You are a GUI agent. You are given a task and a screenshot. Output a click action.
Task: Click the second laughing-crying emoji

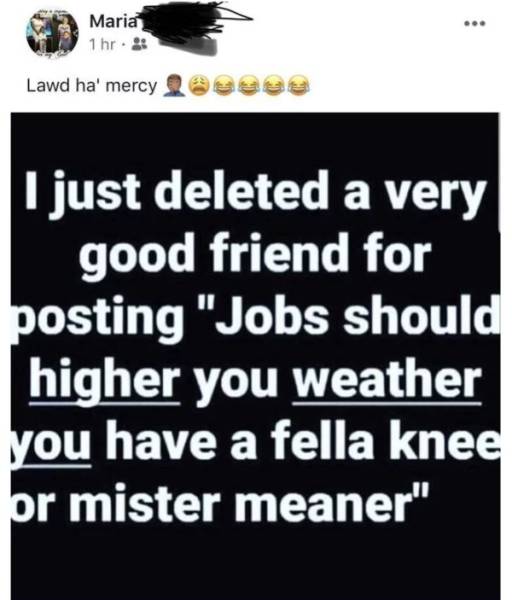pos(250,85)
